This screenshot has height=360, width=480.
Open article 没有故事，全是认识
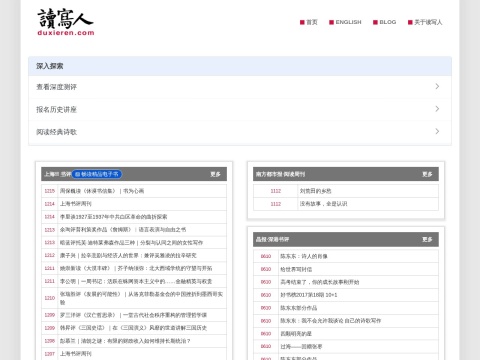(323, 204)
